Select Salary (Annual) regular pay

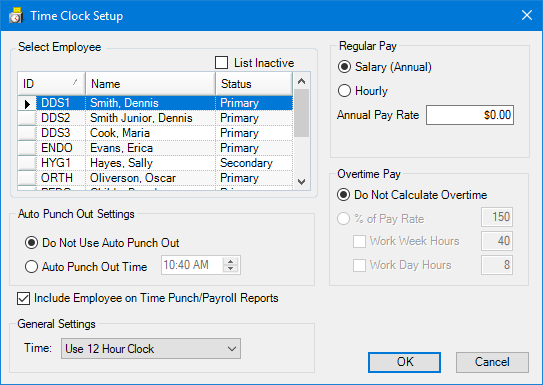pos(385,67)
